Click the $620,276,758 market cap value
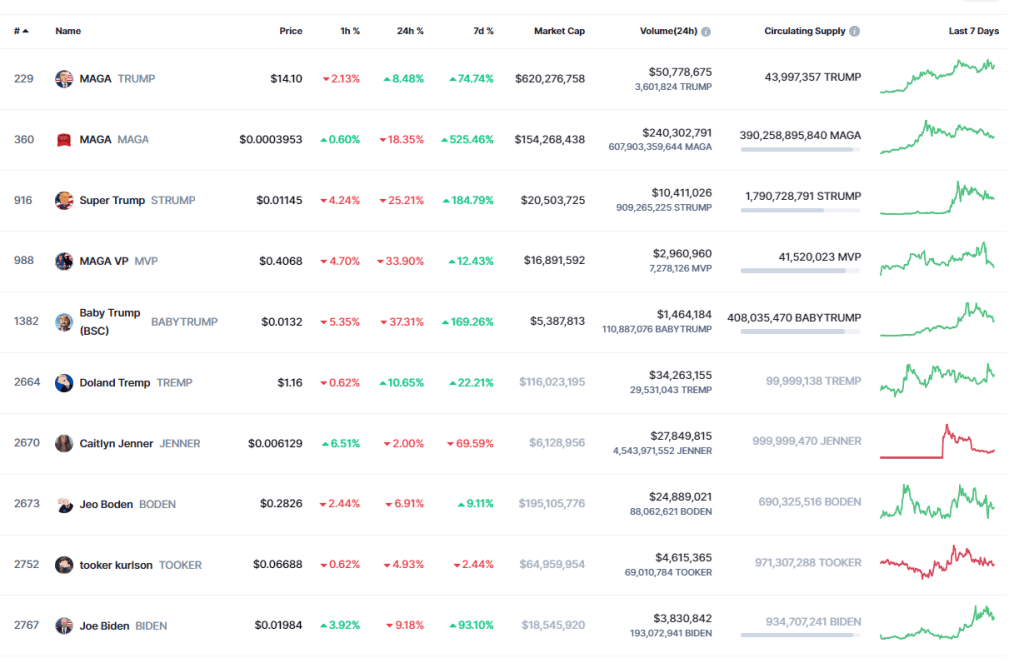 tap(550, 79)
